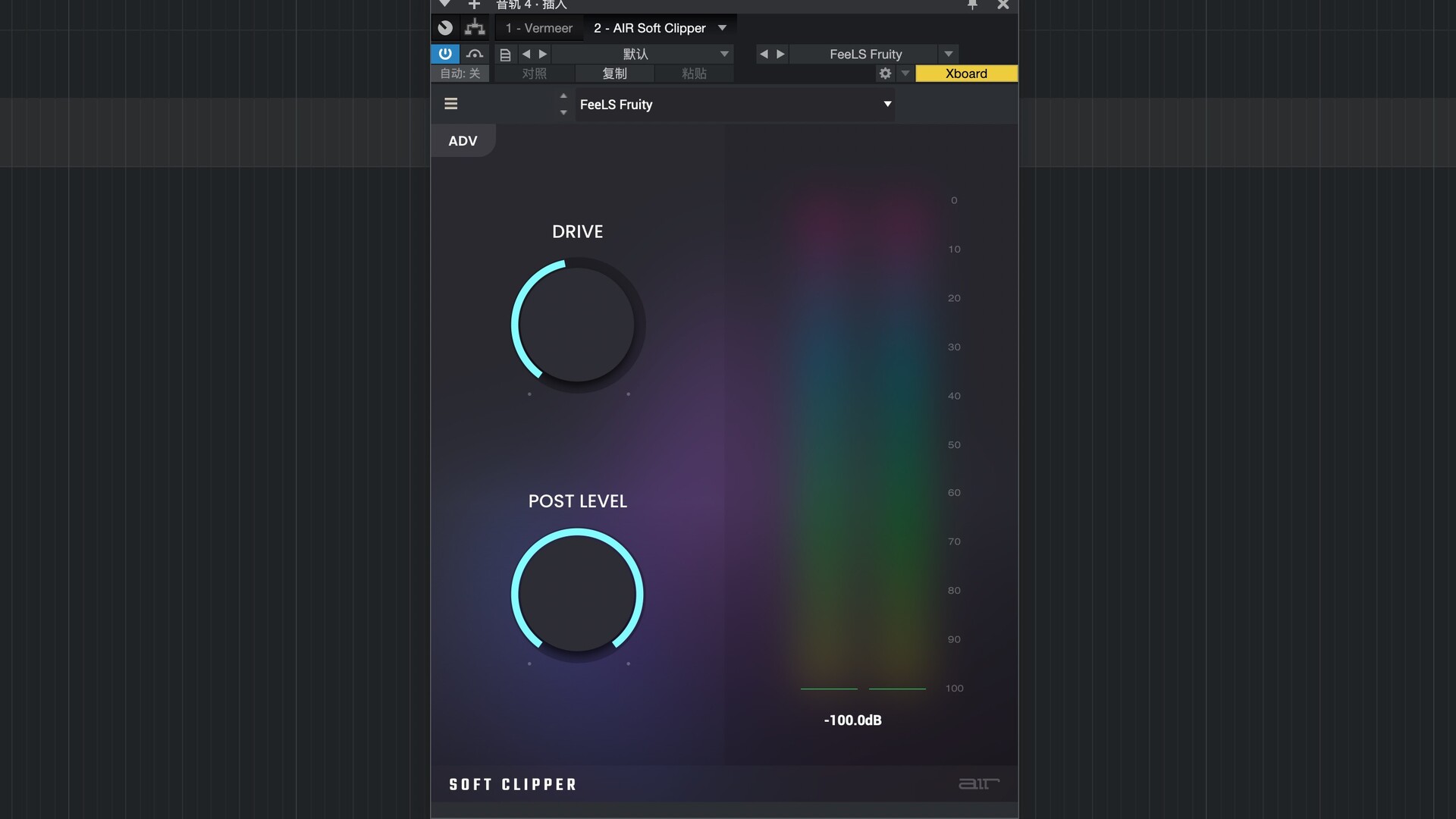Toggle automation mode 自动: 关
The image size is (1456, 819).
point(460,74)
